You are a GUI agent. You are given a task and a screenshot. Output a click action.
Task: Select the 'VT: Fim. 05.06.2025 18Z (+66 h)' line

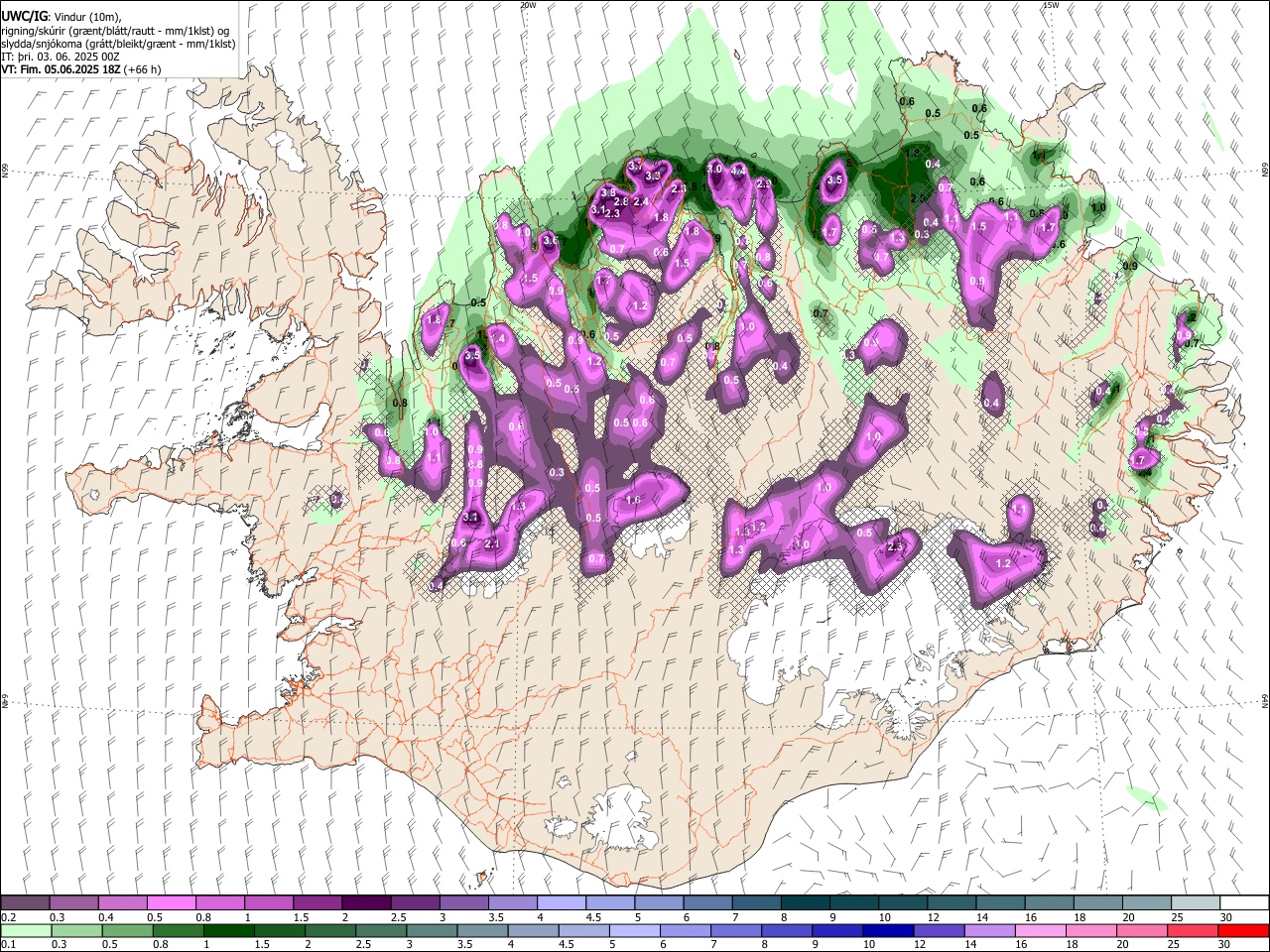coord(81,69)
